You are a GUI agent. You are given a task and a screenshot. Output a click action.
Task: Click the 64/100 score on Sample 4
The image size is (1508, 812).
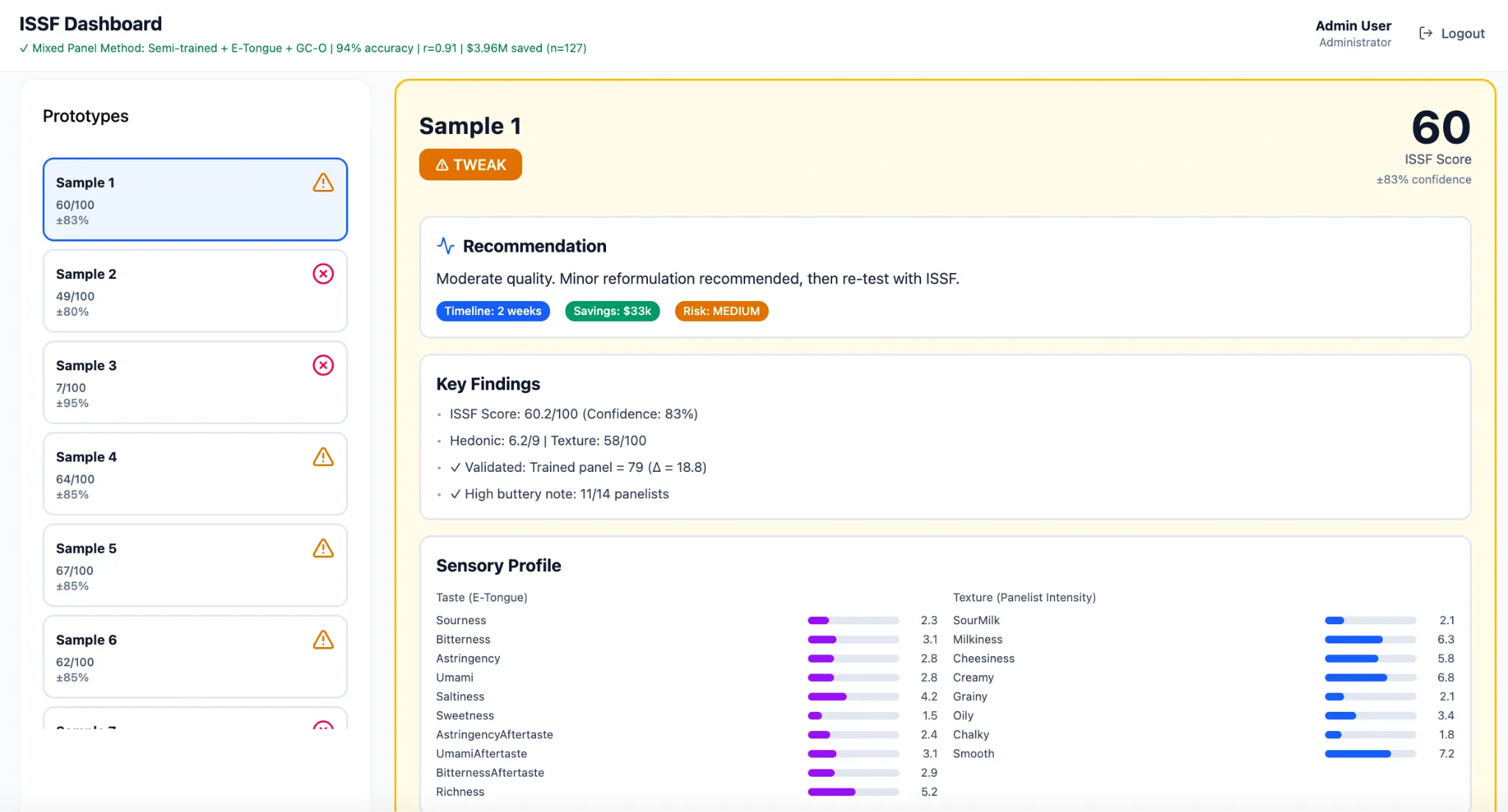(x=75, y=479)
